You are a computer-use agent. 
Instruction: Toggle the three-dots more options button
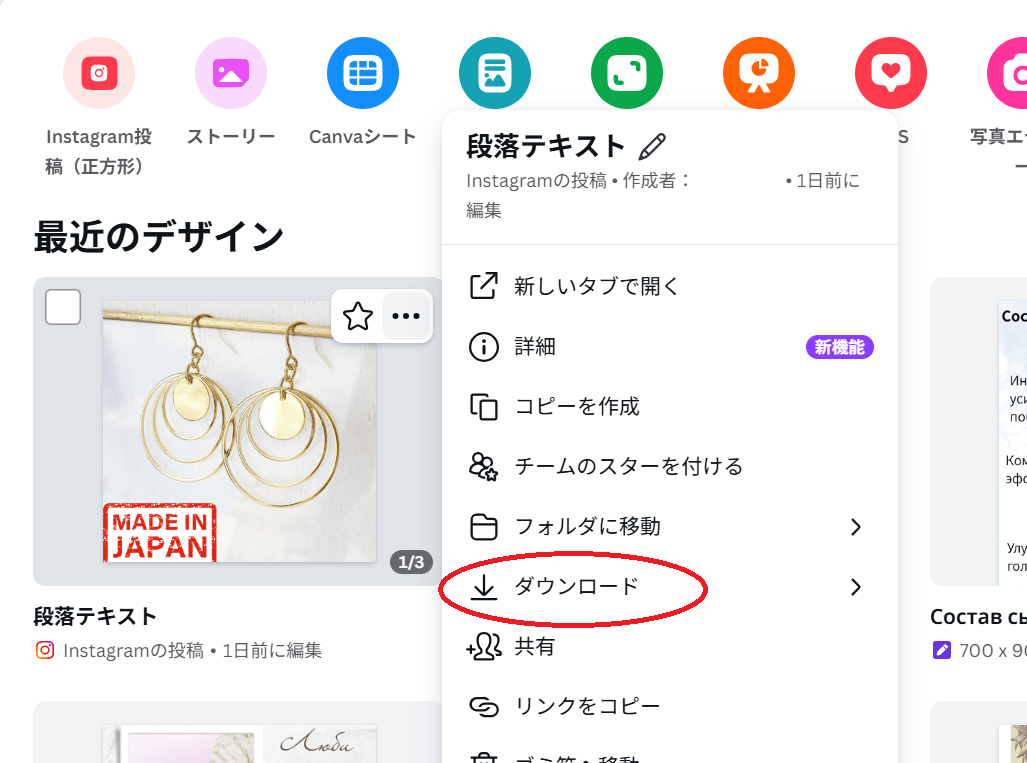tap(406, 317)
